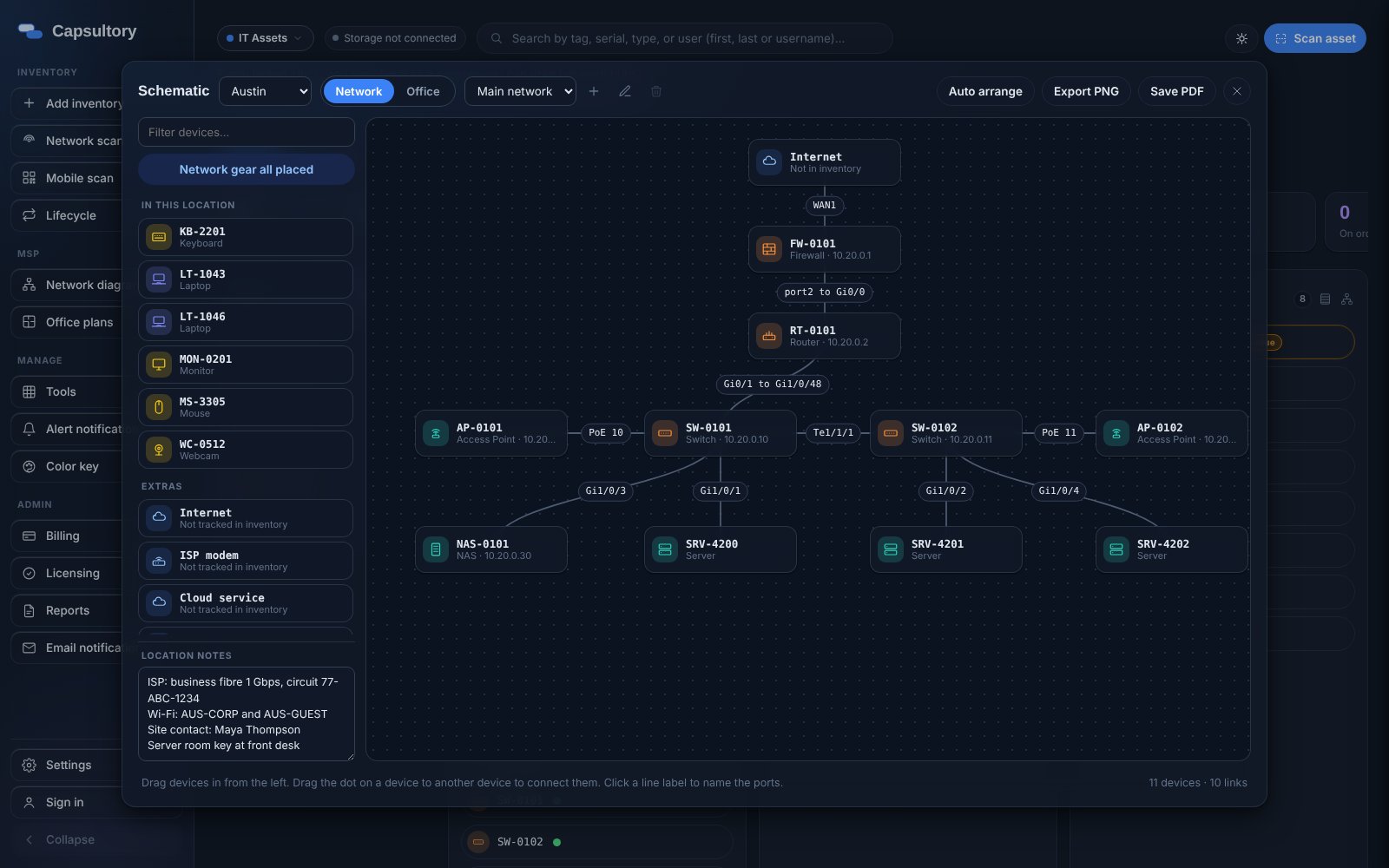Open Lifecycle in the sidebar
The height and width of the screenshot is (868, 1389).
click(x=68, y=215)
